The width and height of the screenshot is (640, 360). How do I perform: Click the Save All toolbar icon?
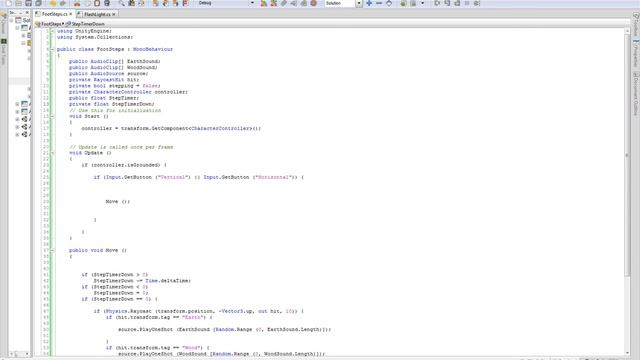[x=38, y=3]
